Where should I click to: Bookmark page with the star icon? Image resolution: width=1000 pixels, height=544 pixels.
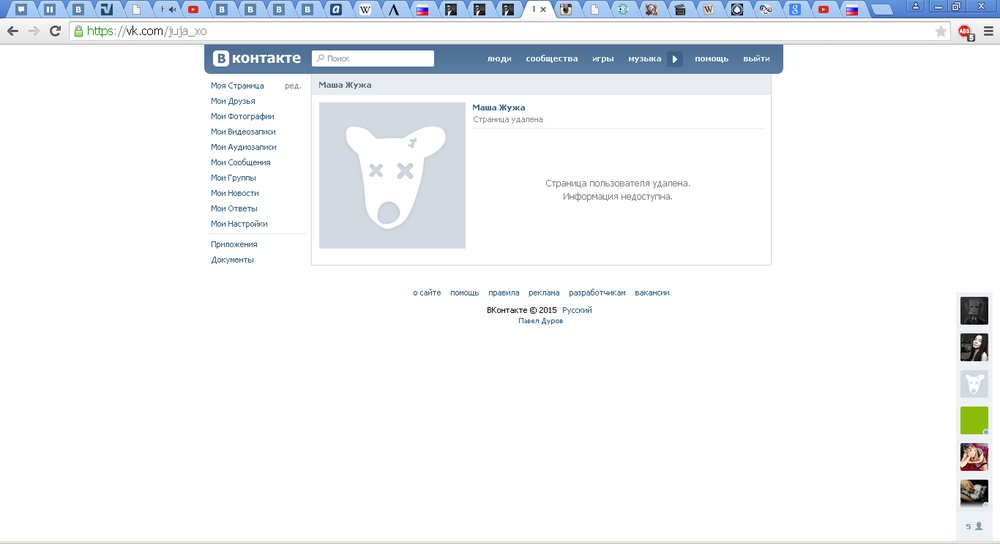941,31
